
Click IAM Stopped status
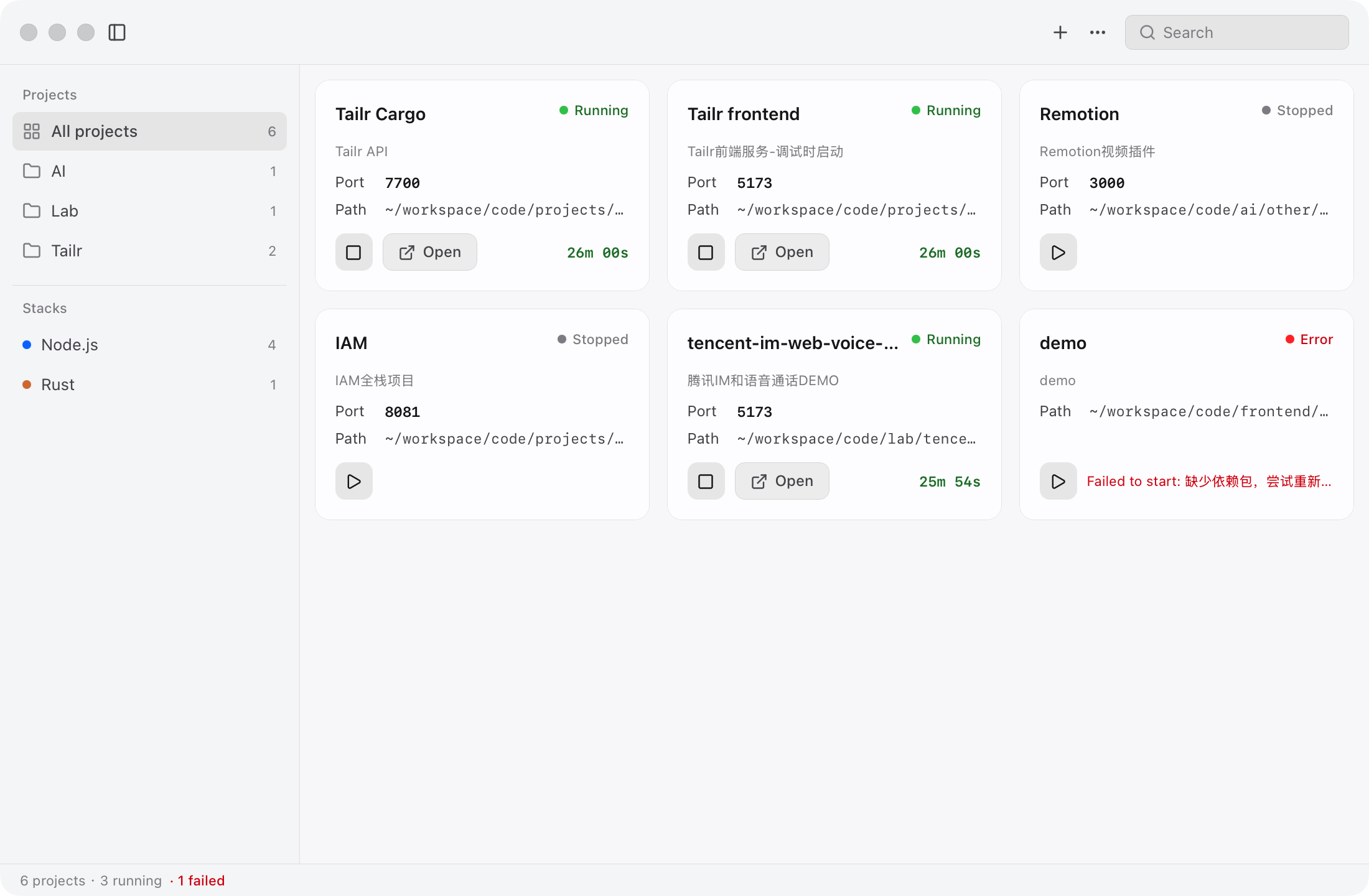593,339
